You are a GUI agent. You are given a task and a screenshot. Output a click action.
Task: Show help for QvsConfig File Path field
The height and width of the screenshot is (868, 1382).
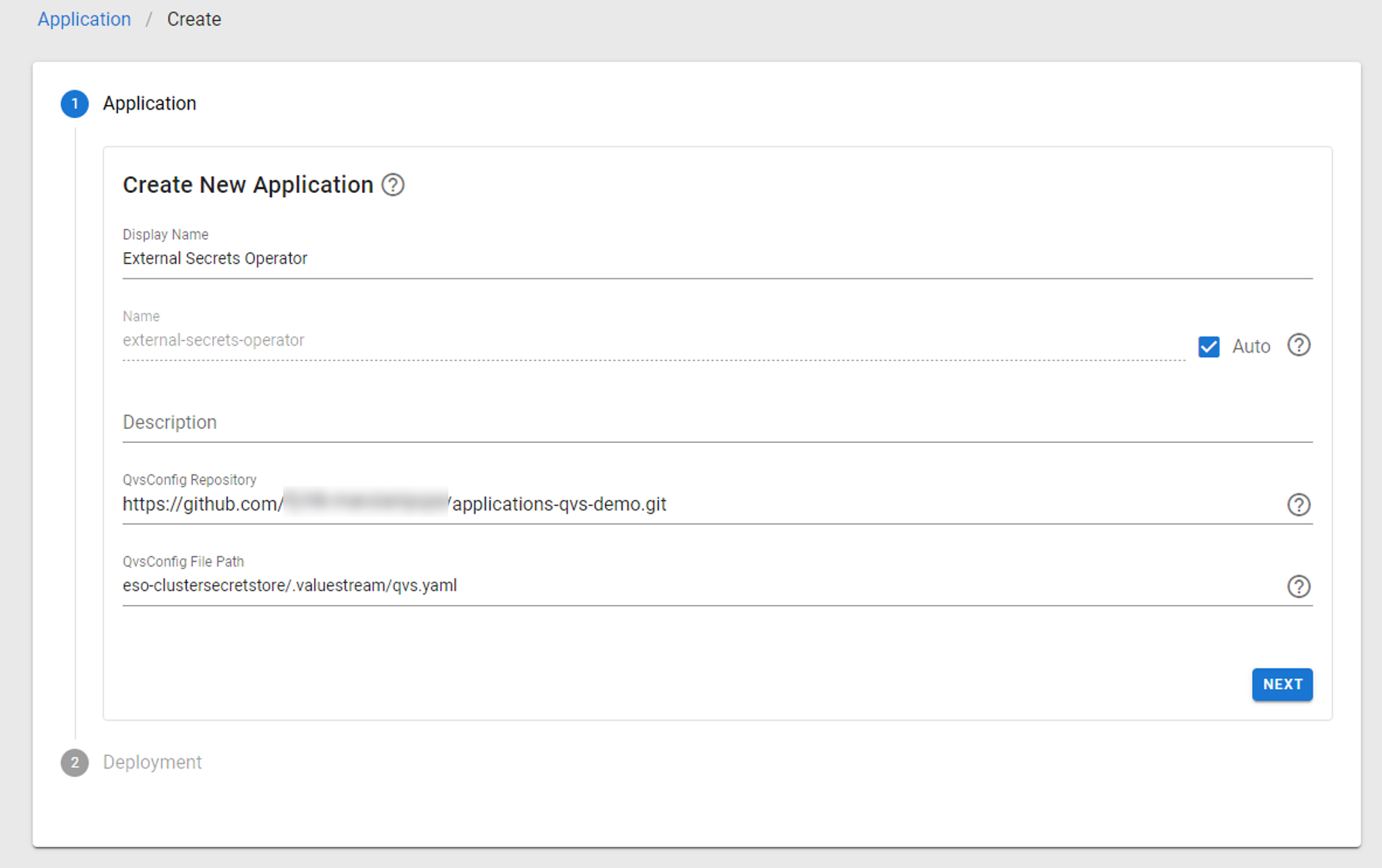(1299, 586)
